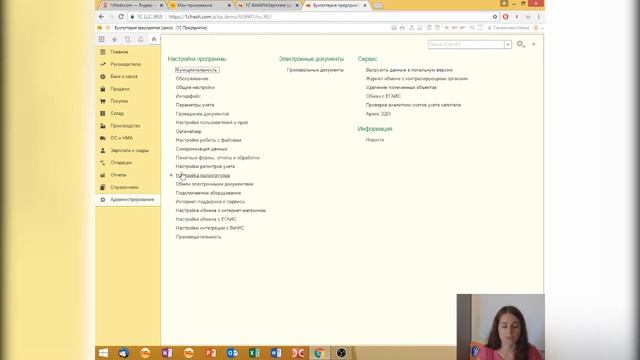
Task: Reload the browser page
Action: [121, 17]
